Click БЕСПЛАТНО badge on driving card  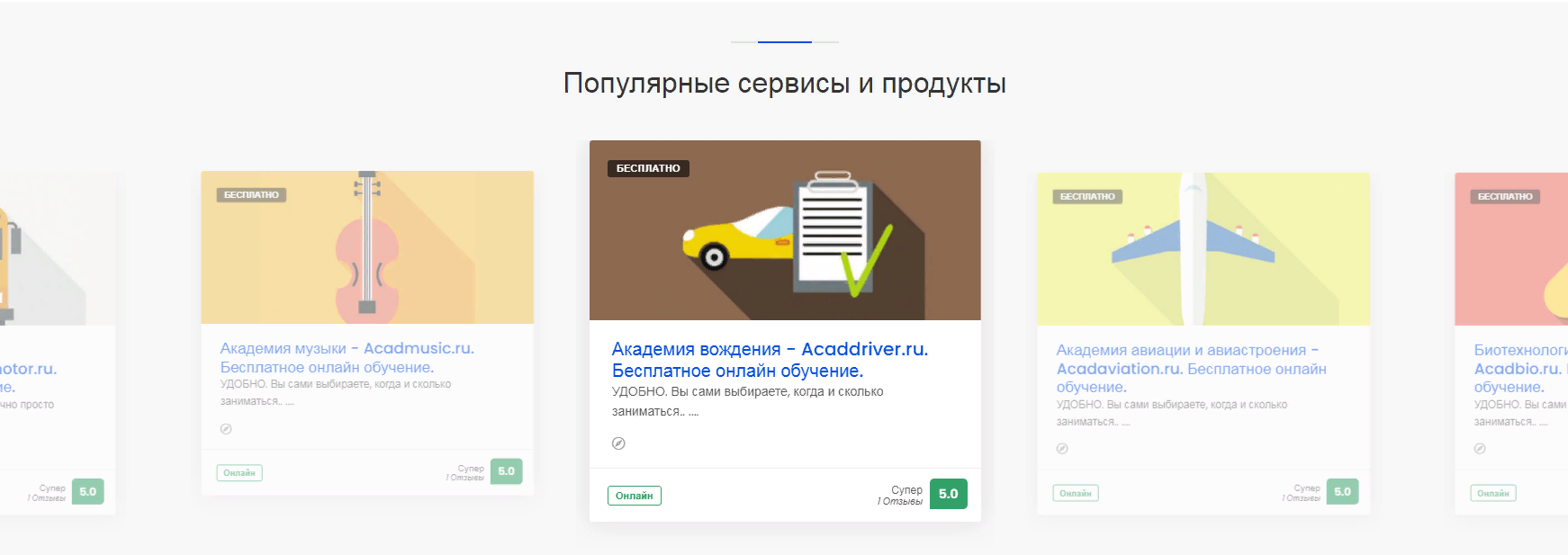[x=648, y=168]
